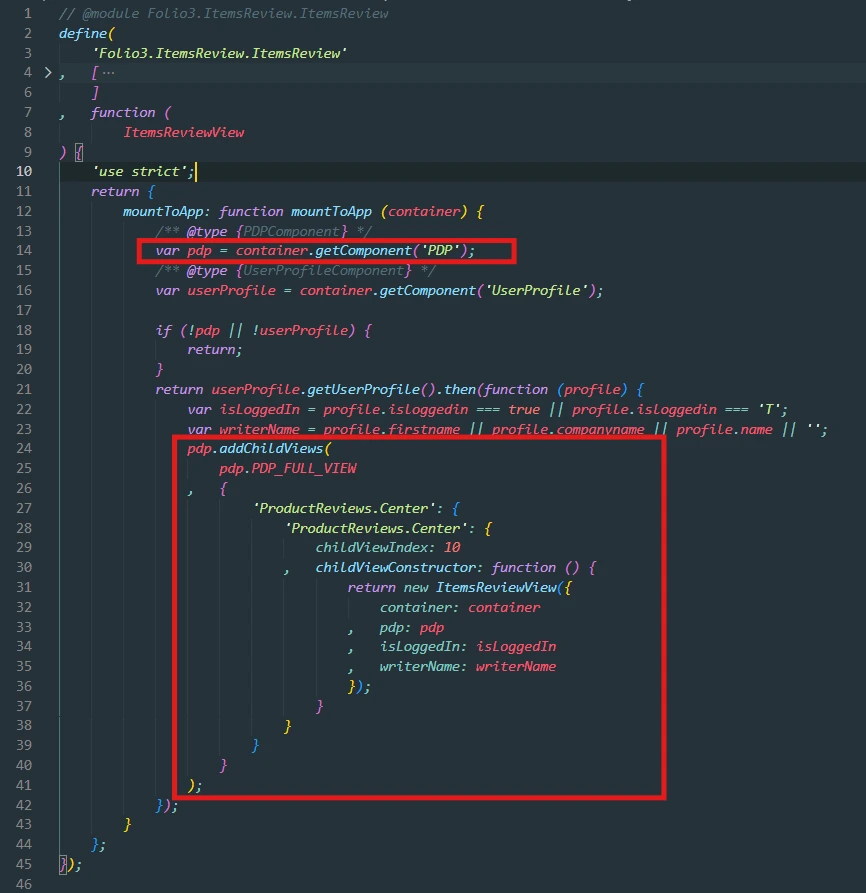The width and height of the screenshot is (866, 893).
Task: Click "return new ItemsReviewView({" on line 31
Action: (459, 588)
